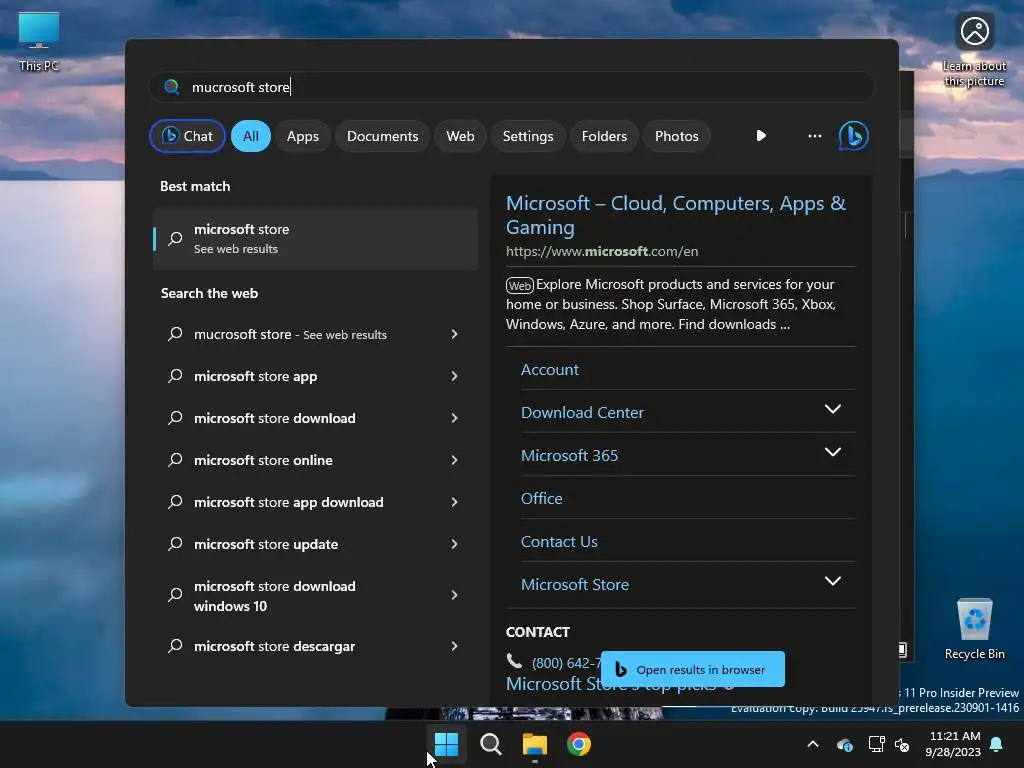Open the best match microsoft store result
This screenshot has height=768, width=1024.
[x=315, y=238]
